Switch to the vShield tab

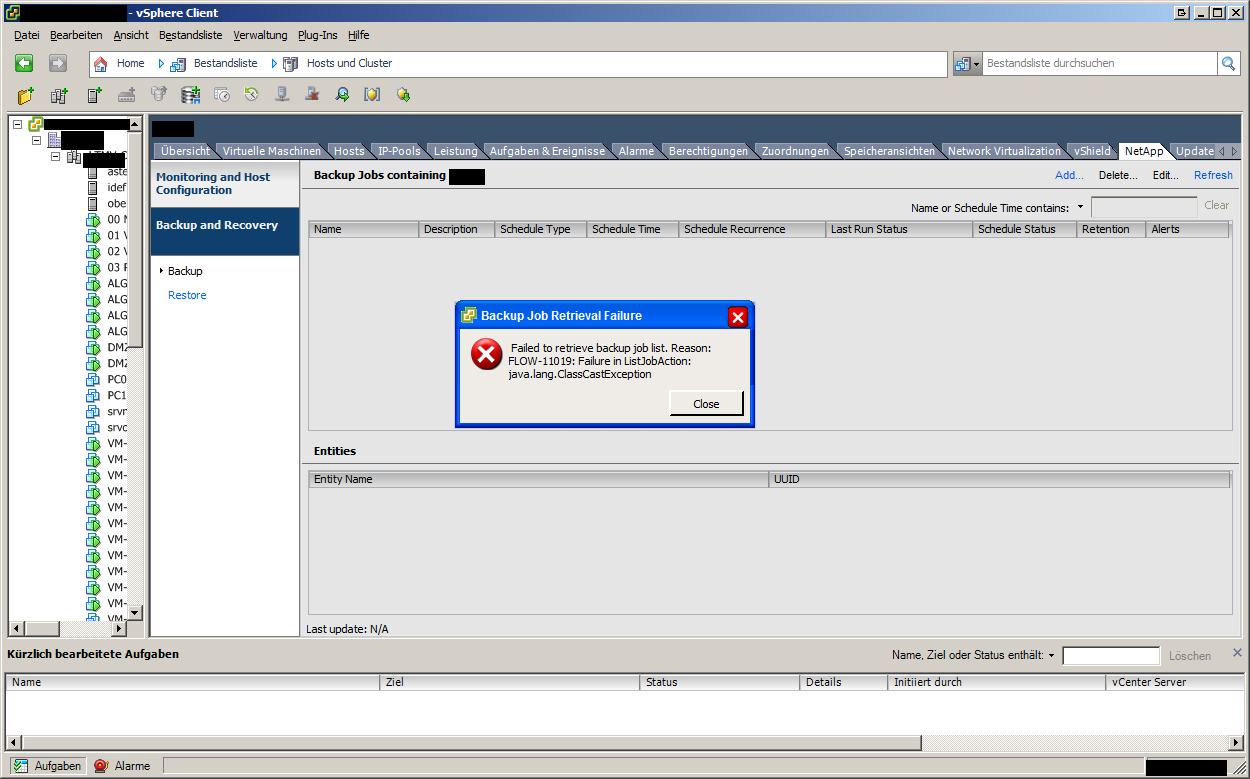[1092, 151]
